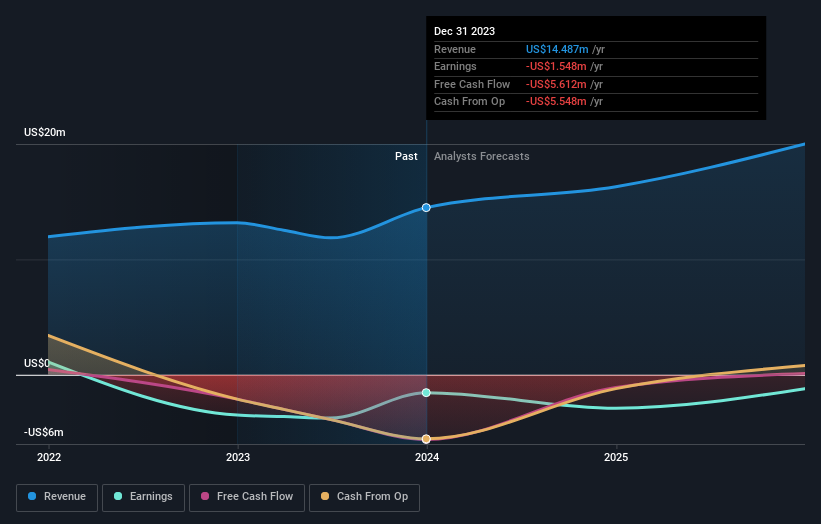Click the US$0 y-axis label
Image resolution: width=821 pixels, height=524 pixels.
tap(37, 363)
